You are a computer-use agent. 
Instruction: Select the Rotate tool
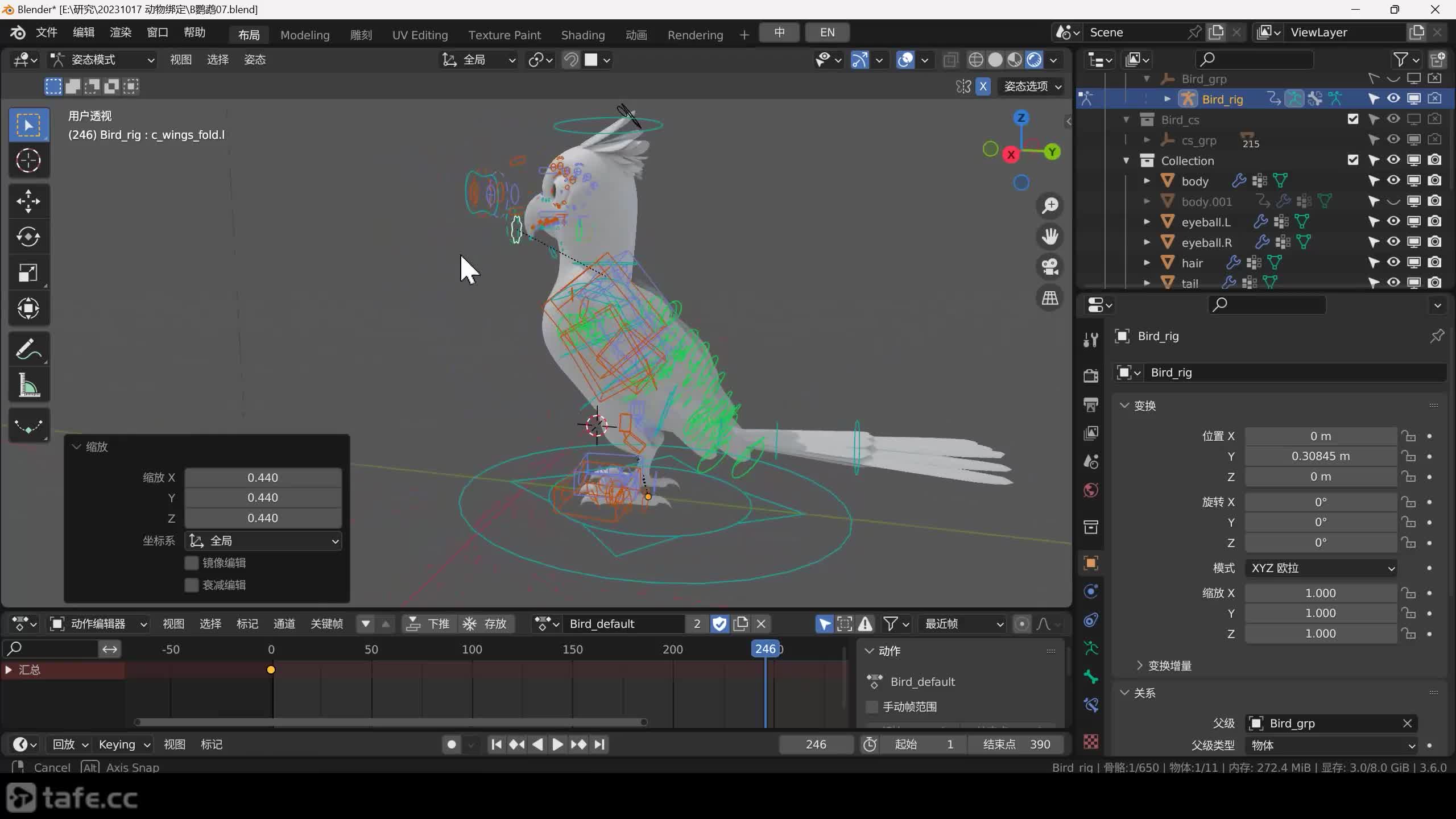(28, 237)
